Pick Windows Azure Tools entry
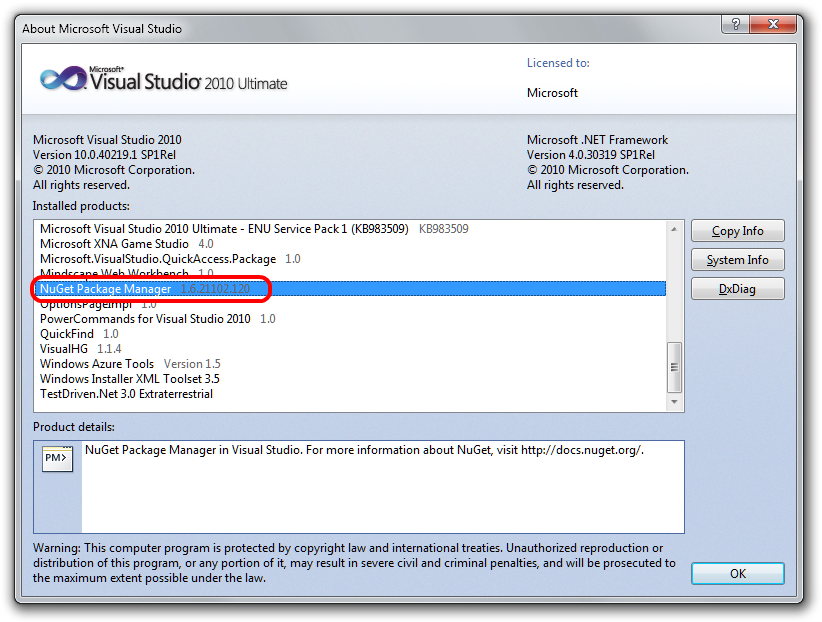This screenshot has height=622, width=822. [x=97, y=364]
